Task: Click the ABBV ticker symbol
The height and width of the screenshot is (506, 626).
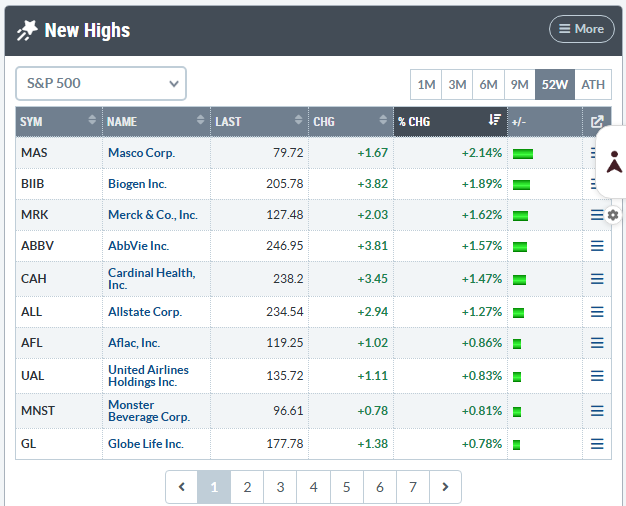Action: click(x=37, y=246)
